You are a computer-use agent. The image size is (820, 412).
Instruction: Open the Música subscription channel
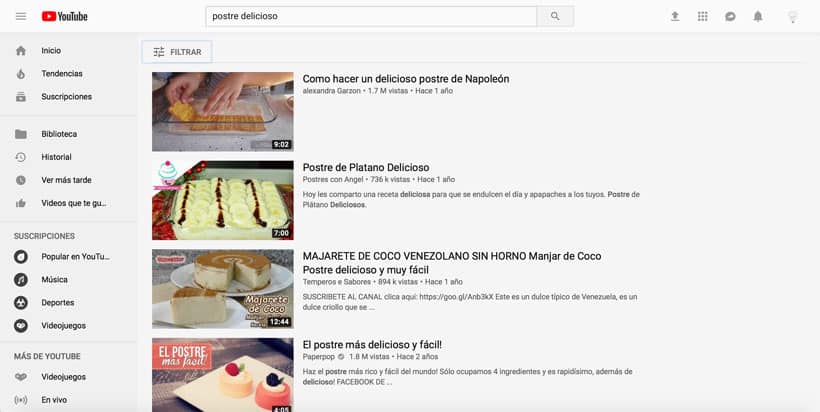54,280
